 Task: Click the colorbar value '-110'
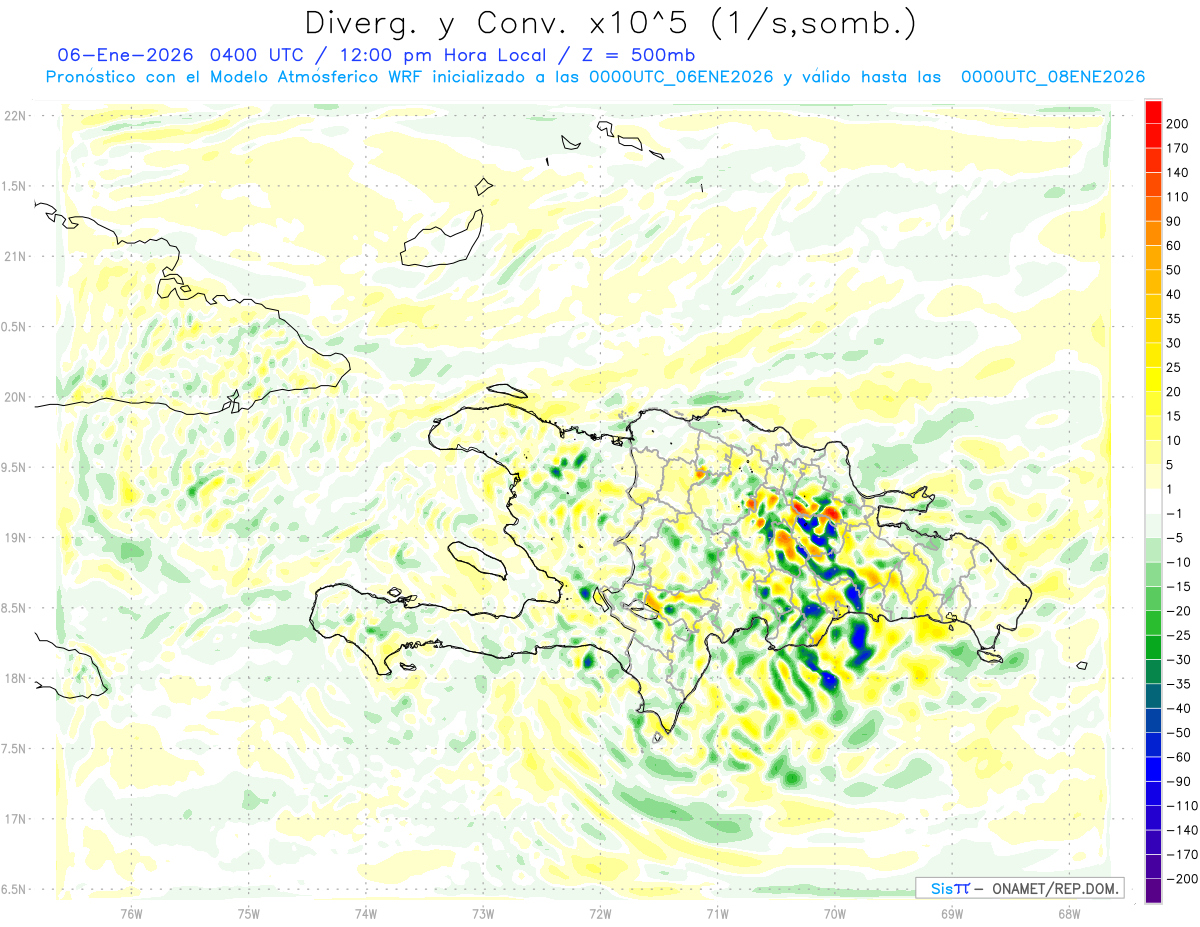[x=1182, y=806]
